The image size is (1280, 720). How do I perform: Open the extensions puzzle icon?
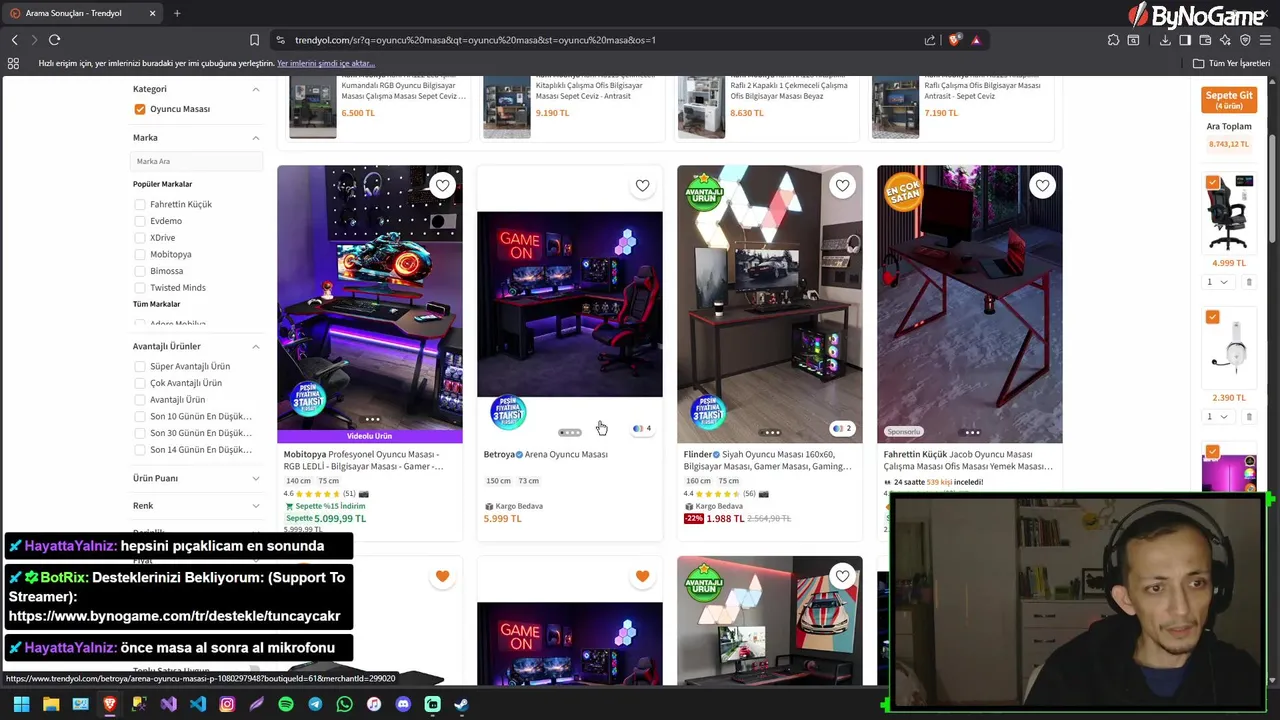1113,40
